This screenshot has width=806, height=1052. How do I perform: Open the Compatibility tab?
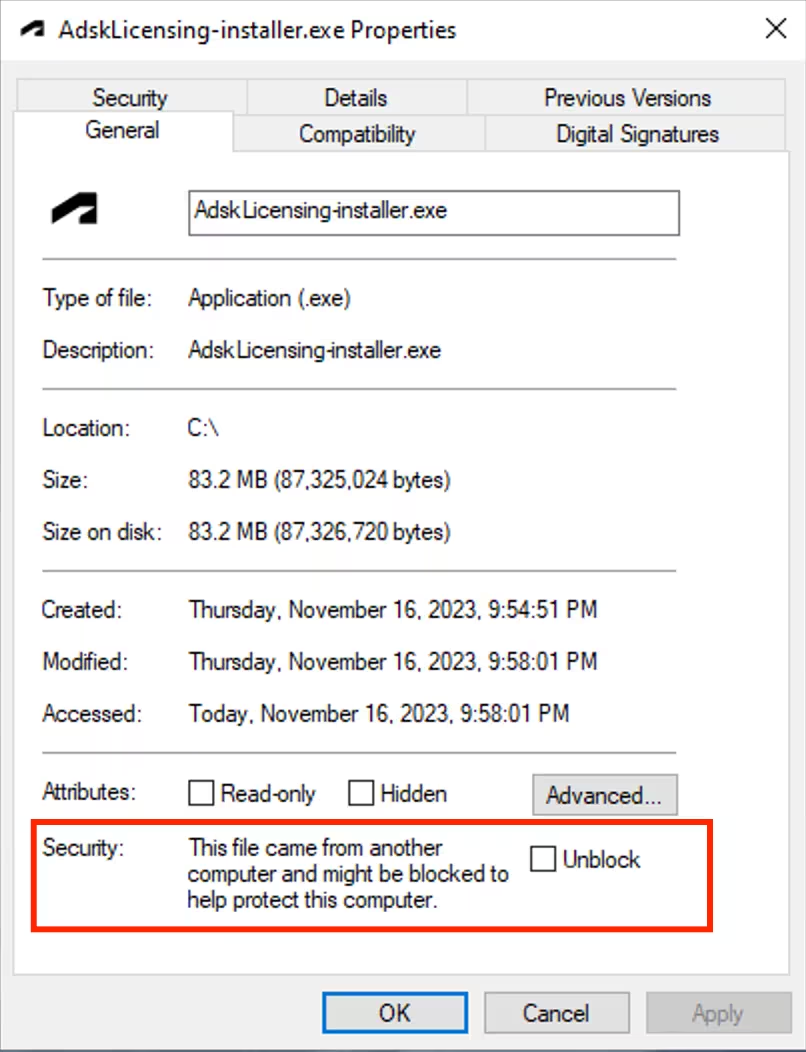(x=357, y=134)
